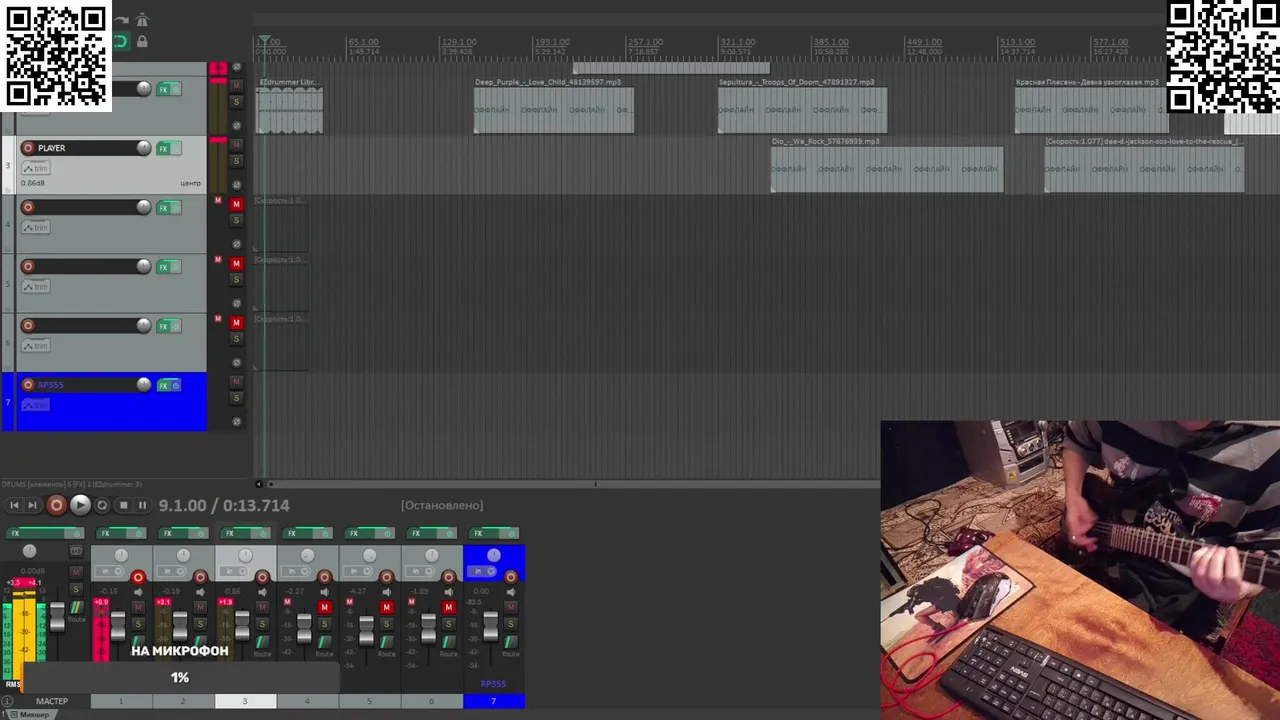Arm the RP355 track for recording
Viewport: 1280px width, 720px height.
[x=28, y=384]
